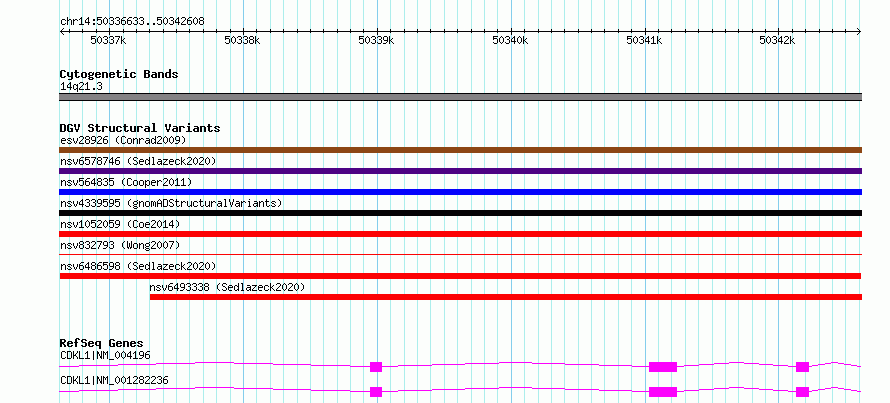The height and width of the screenshot is (403, 890).
Task: Click the 50342k ruler label
Action: (778, 40)
